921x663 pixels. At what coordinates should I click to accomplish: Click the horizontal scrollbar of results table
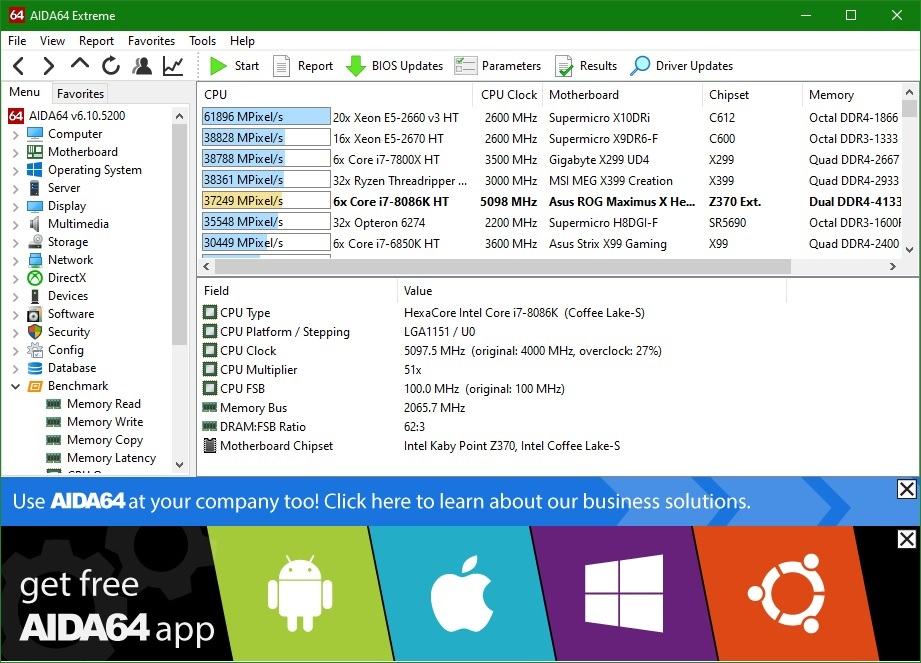tap(502, 266)
